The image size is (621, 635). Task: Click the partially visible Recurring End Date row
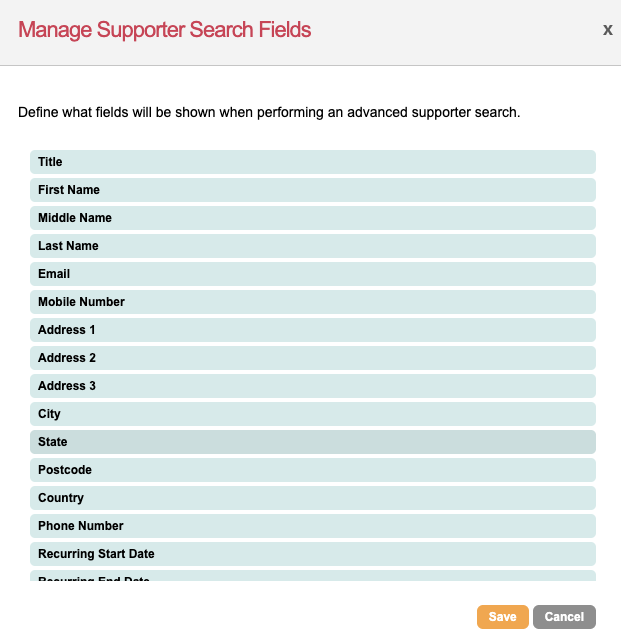pyautogui.click(x=313, y=577)
